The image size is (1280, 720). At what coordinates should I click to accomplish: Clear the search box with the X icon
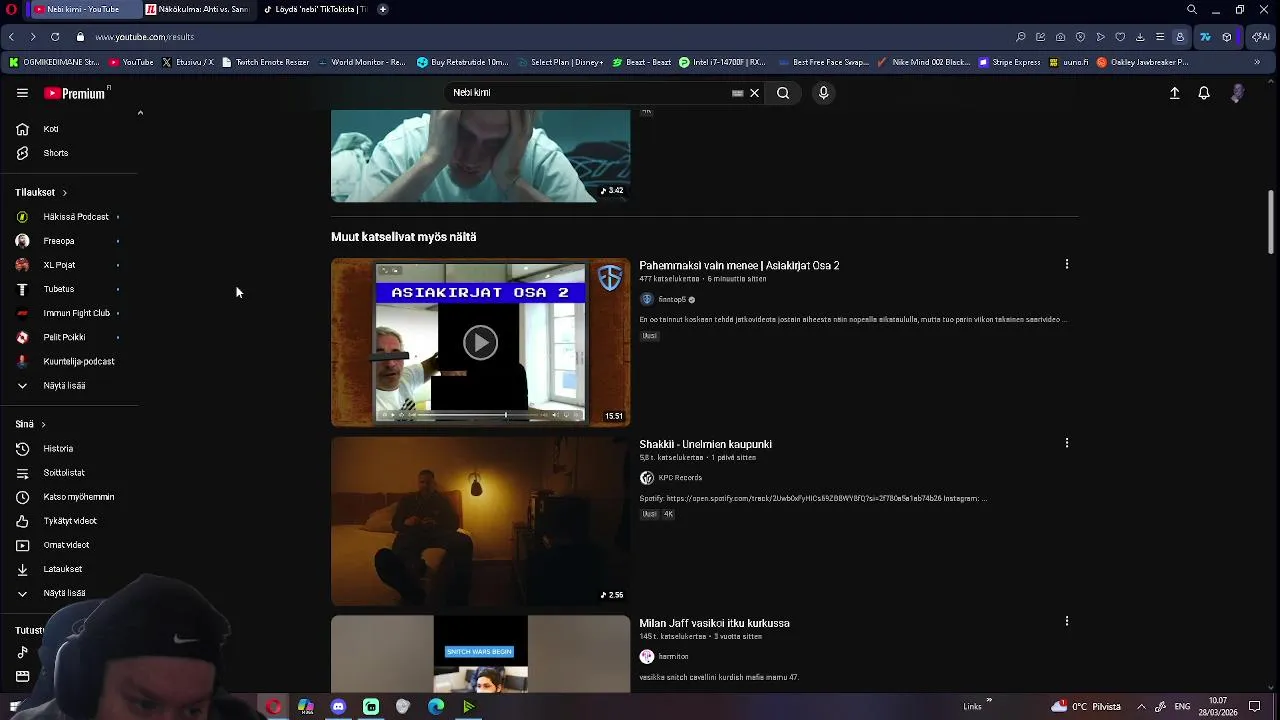tap(754, 93)
